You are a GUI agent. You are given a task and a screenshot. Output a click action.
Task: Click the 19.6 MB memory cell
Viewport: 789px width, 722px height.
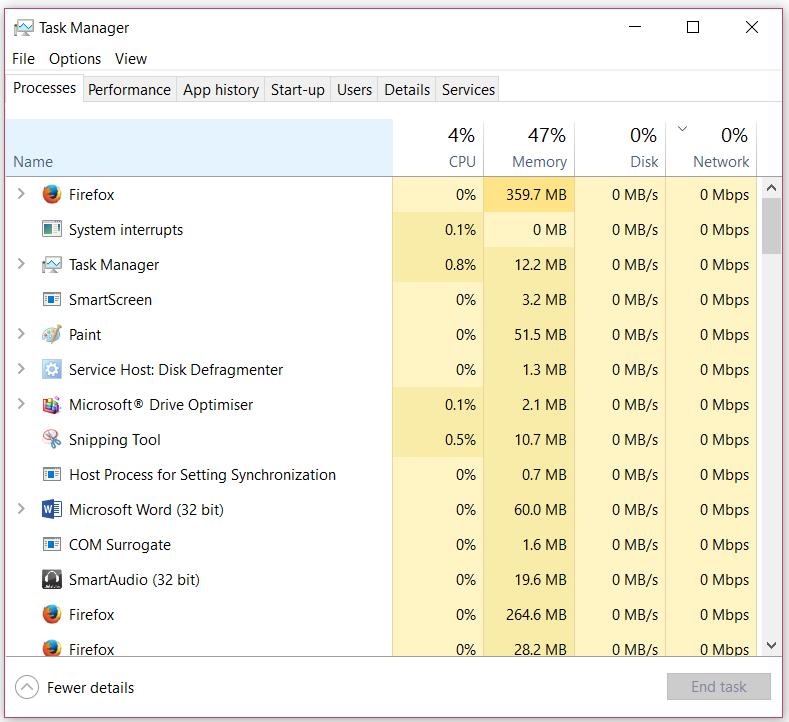[529, 580]
